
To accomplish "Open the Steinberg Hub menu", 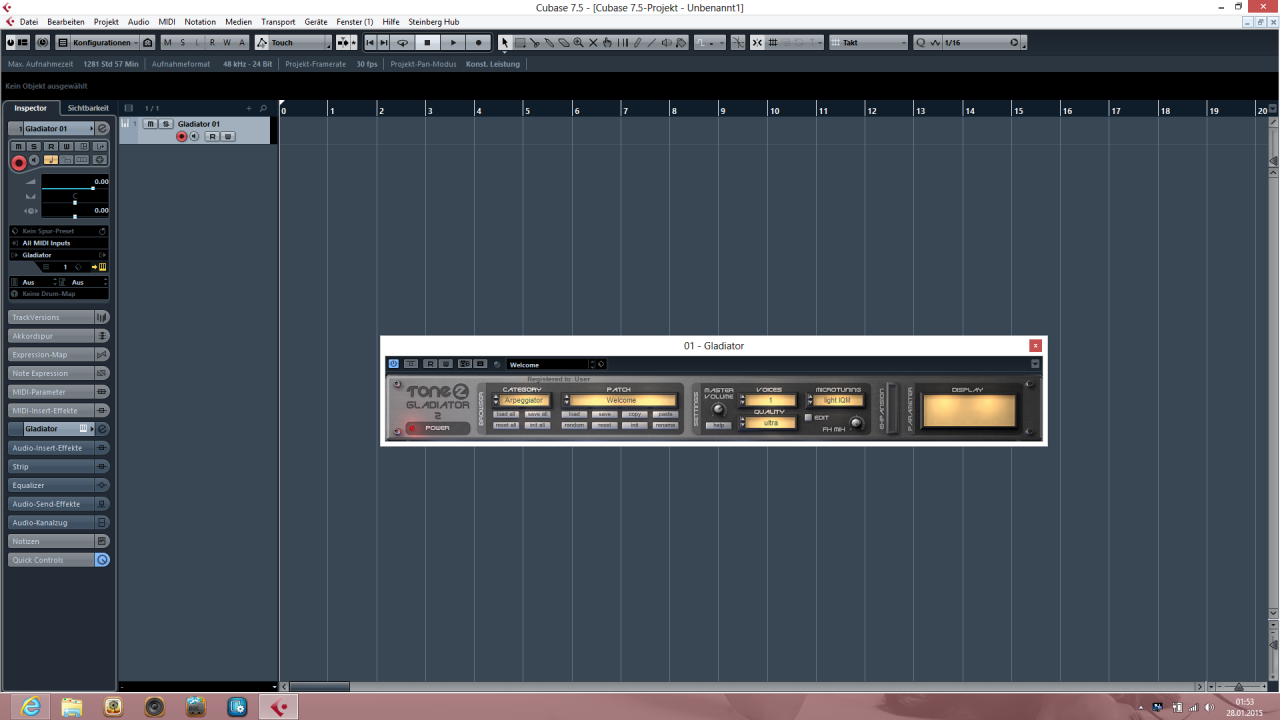I will [x=434, y=21].
